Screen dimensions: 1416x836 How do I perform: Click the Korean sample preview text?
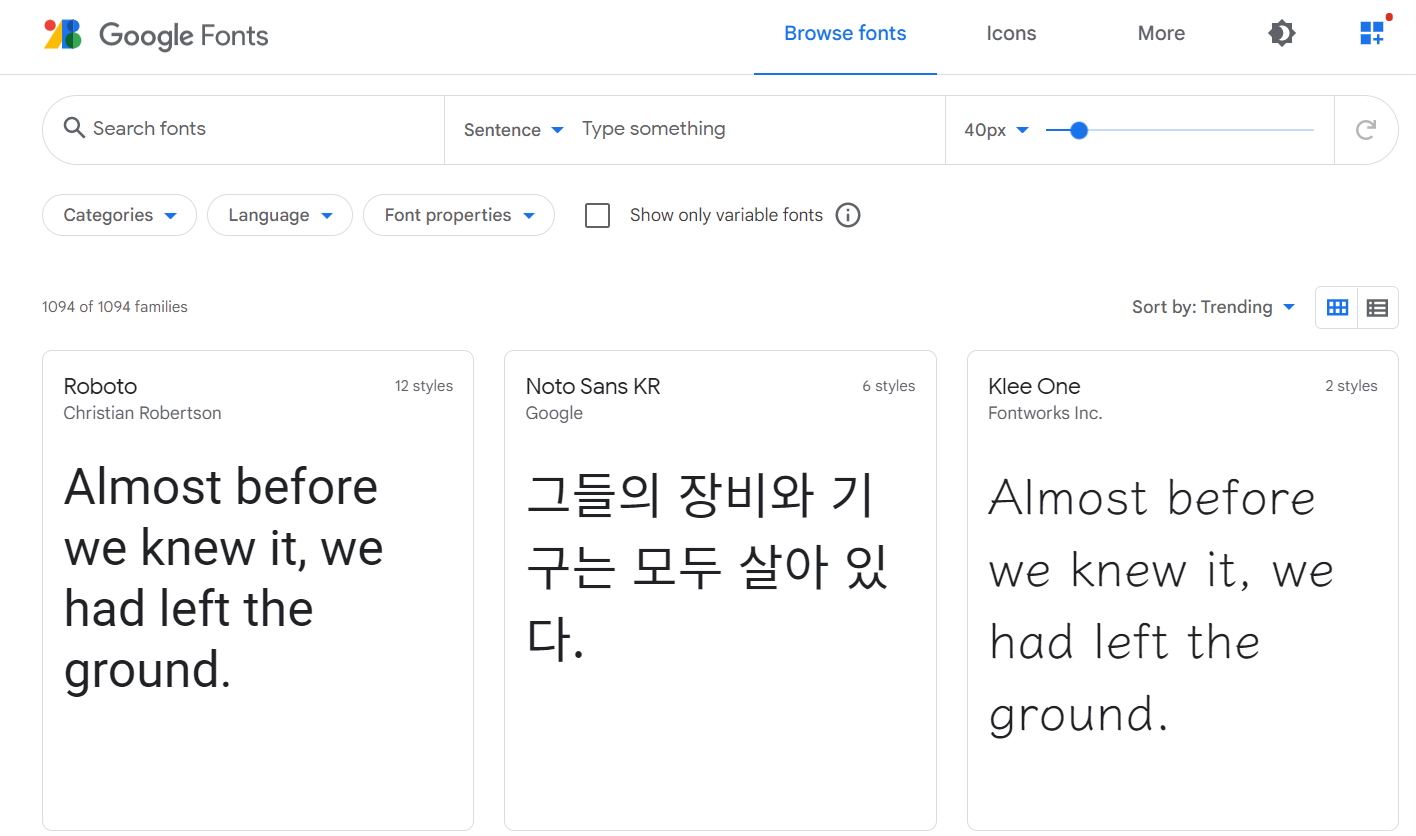[x=707, y=567]
